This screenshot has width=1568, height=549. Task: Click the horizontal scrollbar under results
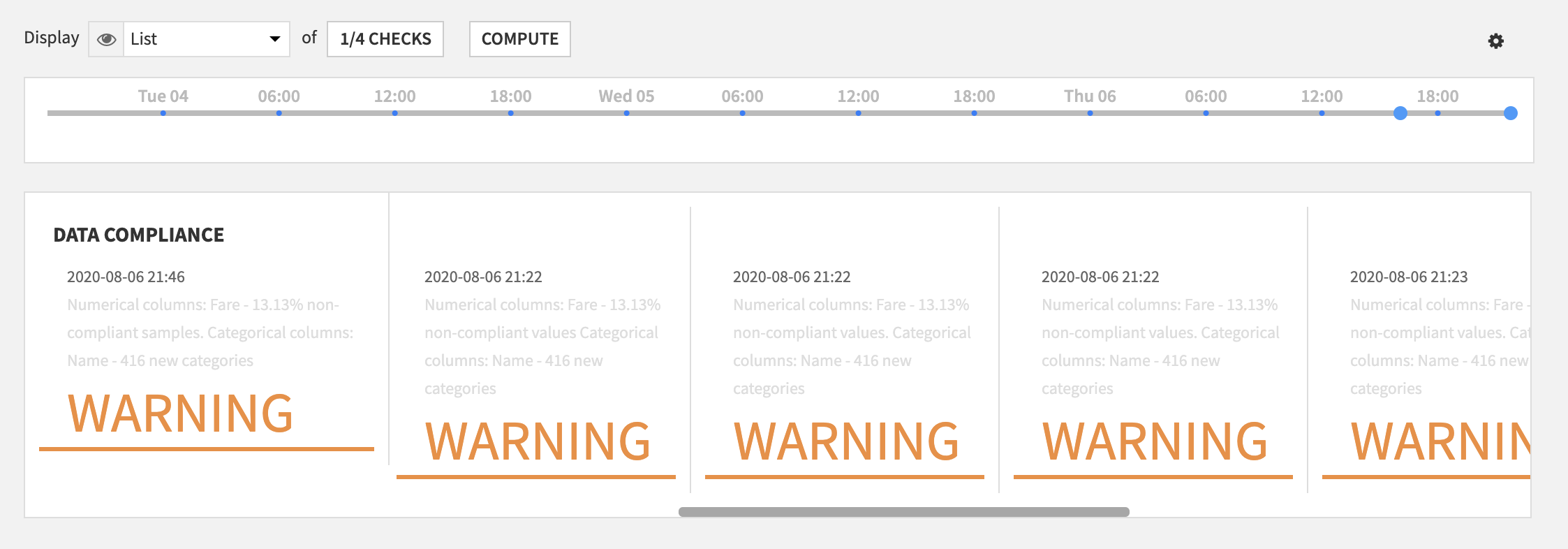(904, 512)
